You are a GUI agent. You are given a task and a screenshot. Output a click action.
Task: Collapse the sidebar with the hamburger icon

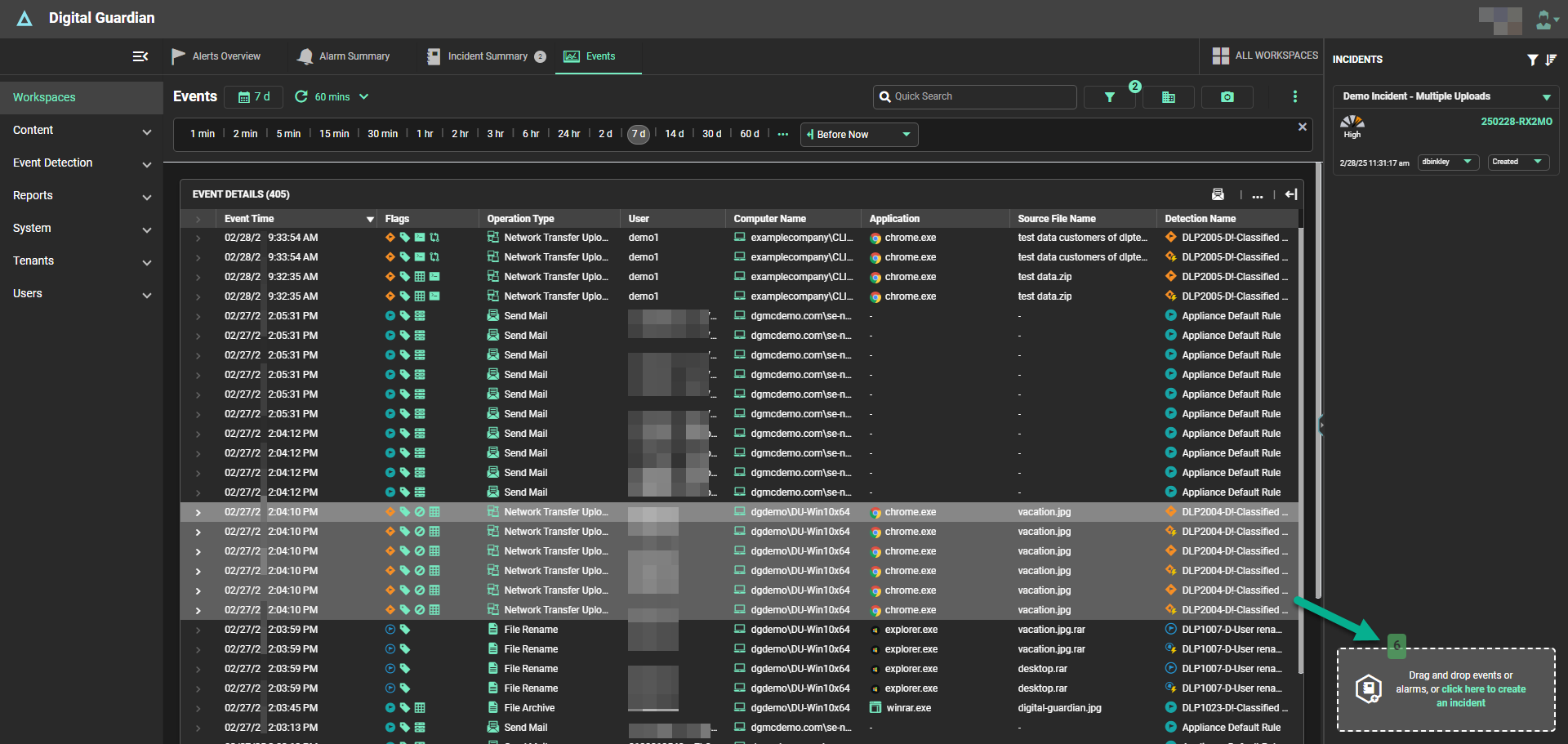click(140, 56)
